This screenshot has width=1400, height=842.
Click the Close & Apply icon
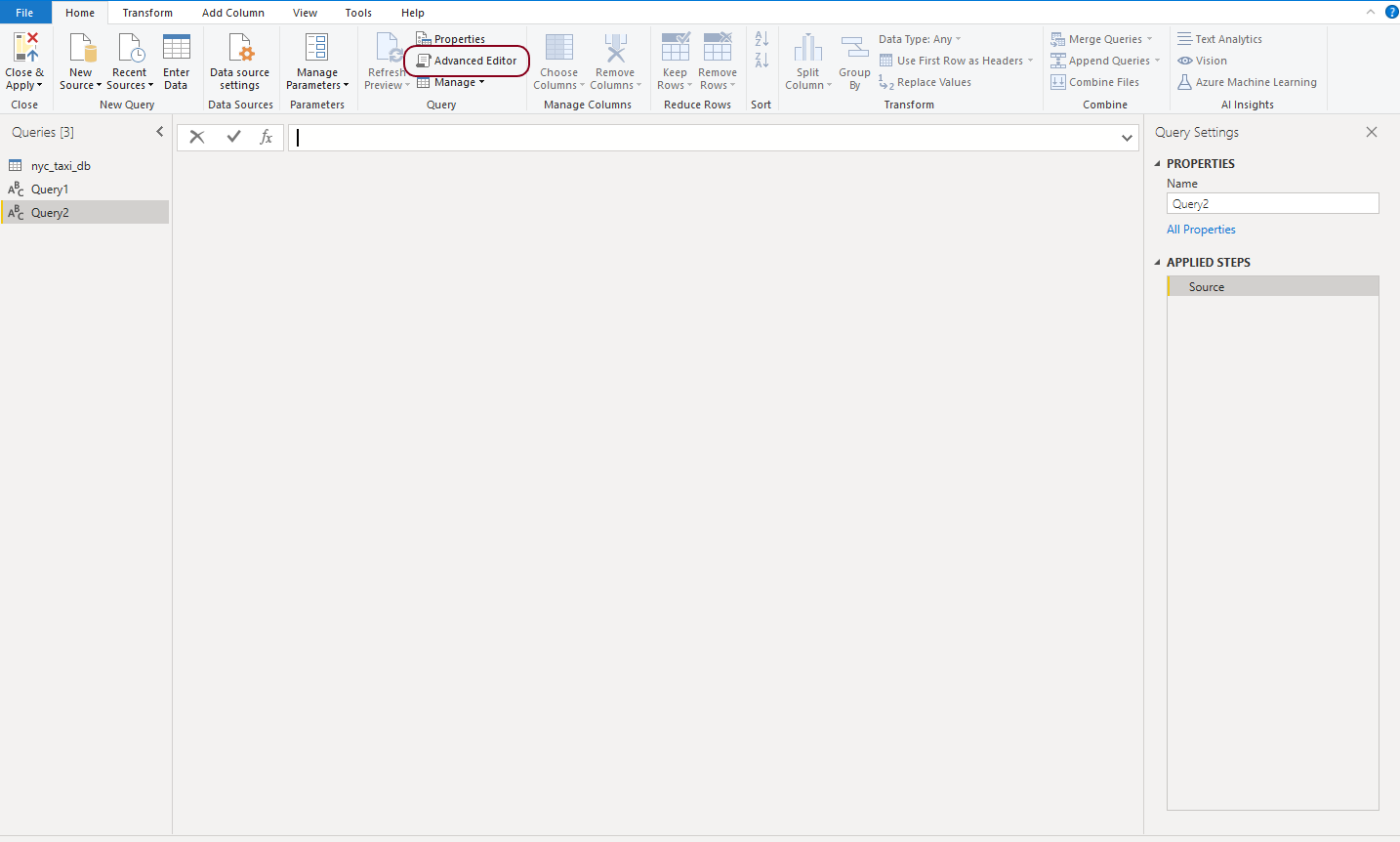24,49
